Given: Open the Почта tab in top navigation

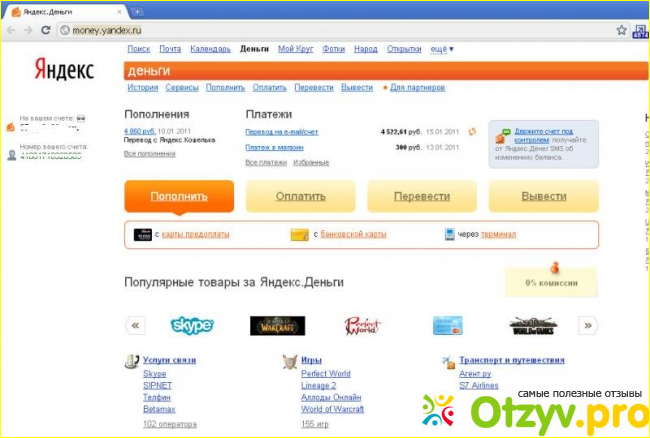Looking at the screenshot, I should pos(170,49).
